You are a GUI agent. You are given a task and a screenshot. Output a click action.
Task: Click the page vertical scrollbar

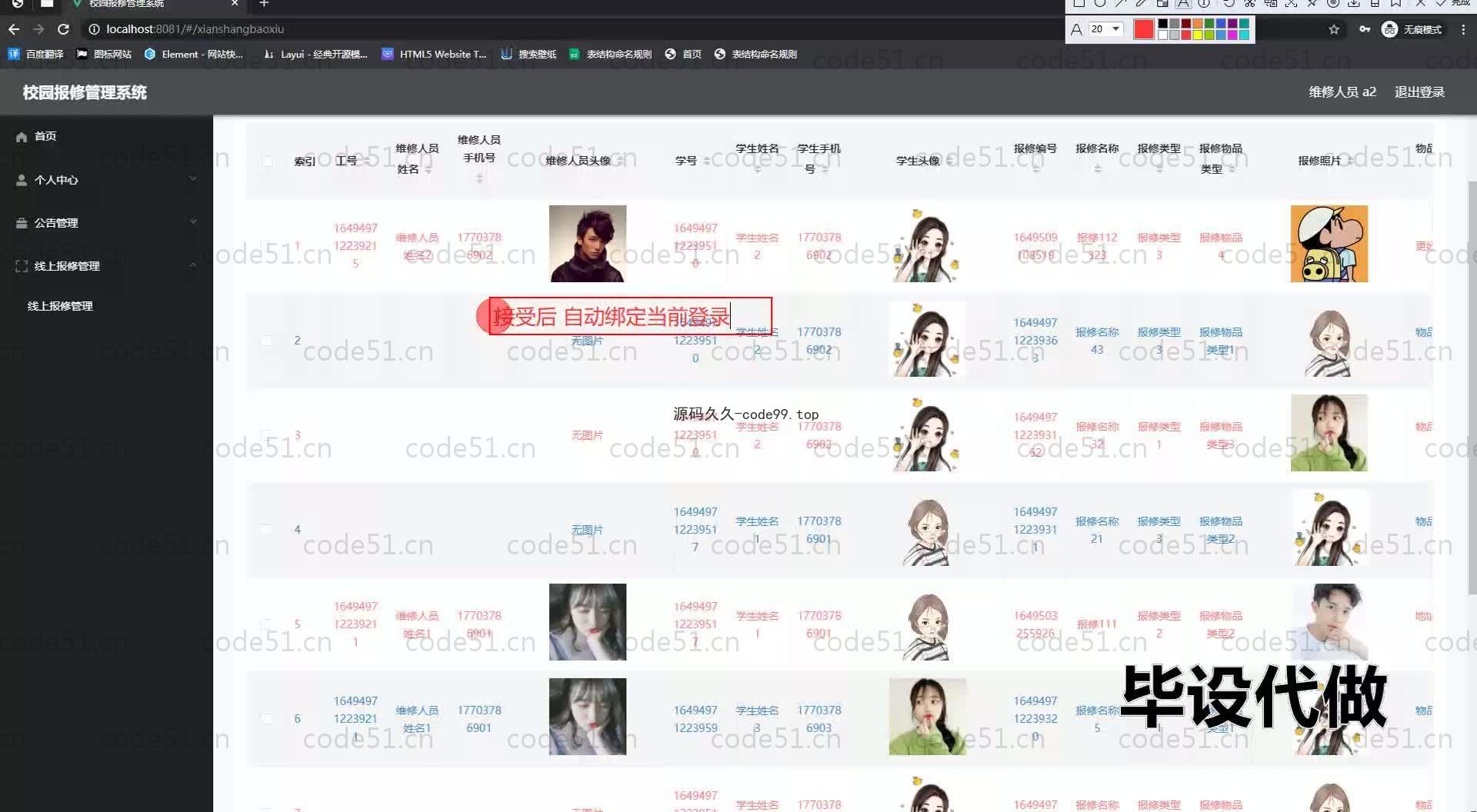(1472, 388)
